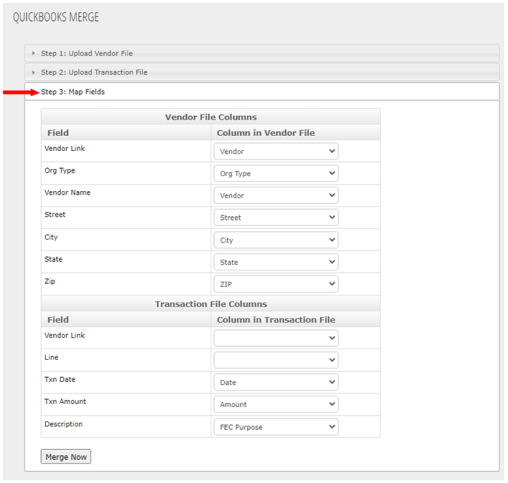Viewport: 508px width, 483px height.
Task: Click the Column in Transaction File header
Action: (276, 320)
